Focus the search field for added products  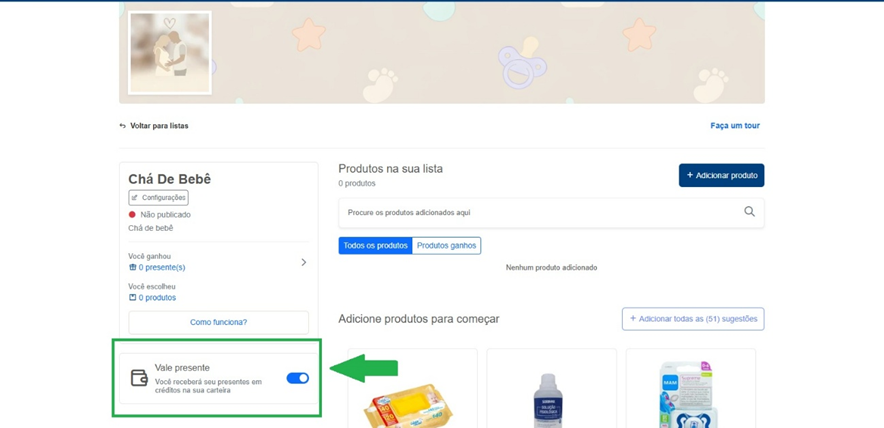click(540, 212)
